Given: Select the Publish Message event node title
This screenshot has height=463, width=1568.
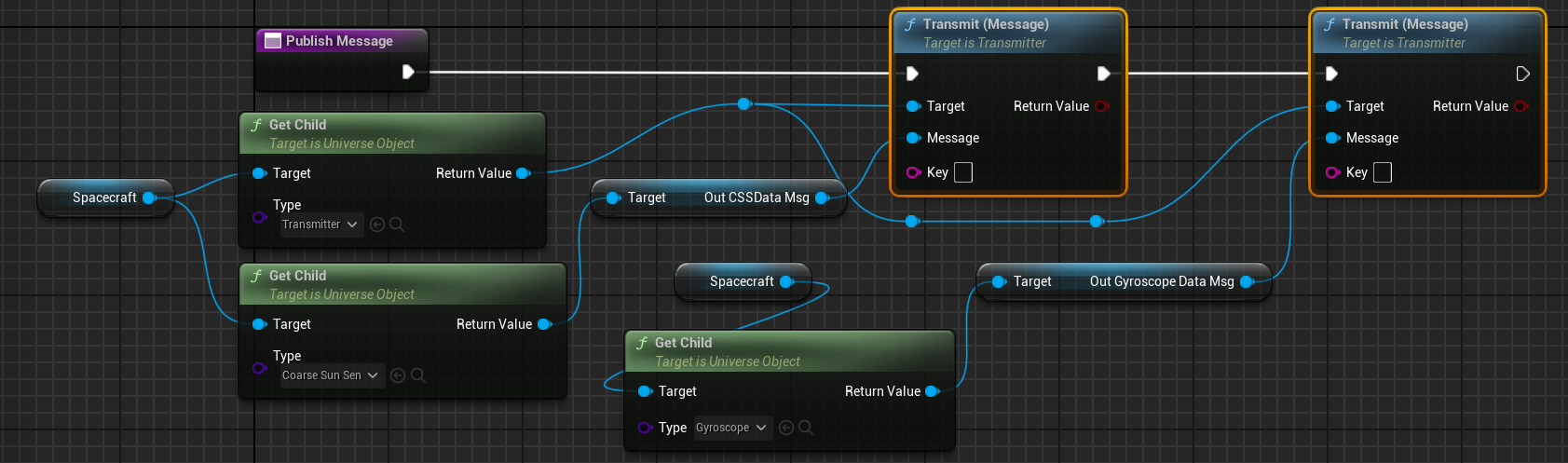Looking at the screenshot, I should point(339,41).
